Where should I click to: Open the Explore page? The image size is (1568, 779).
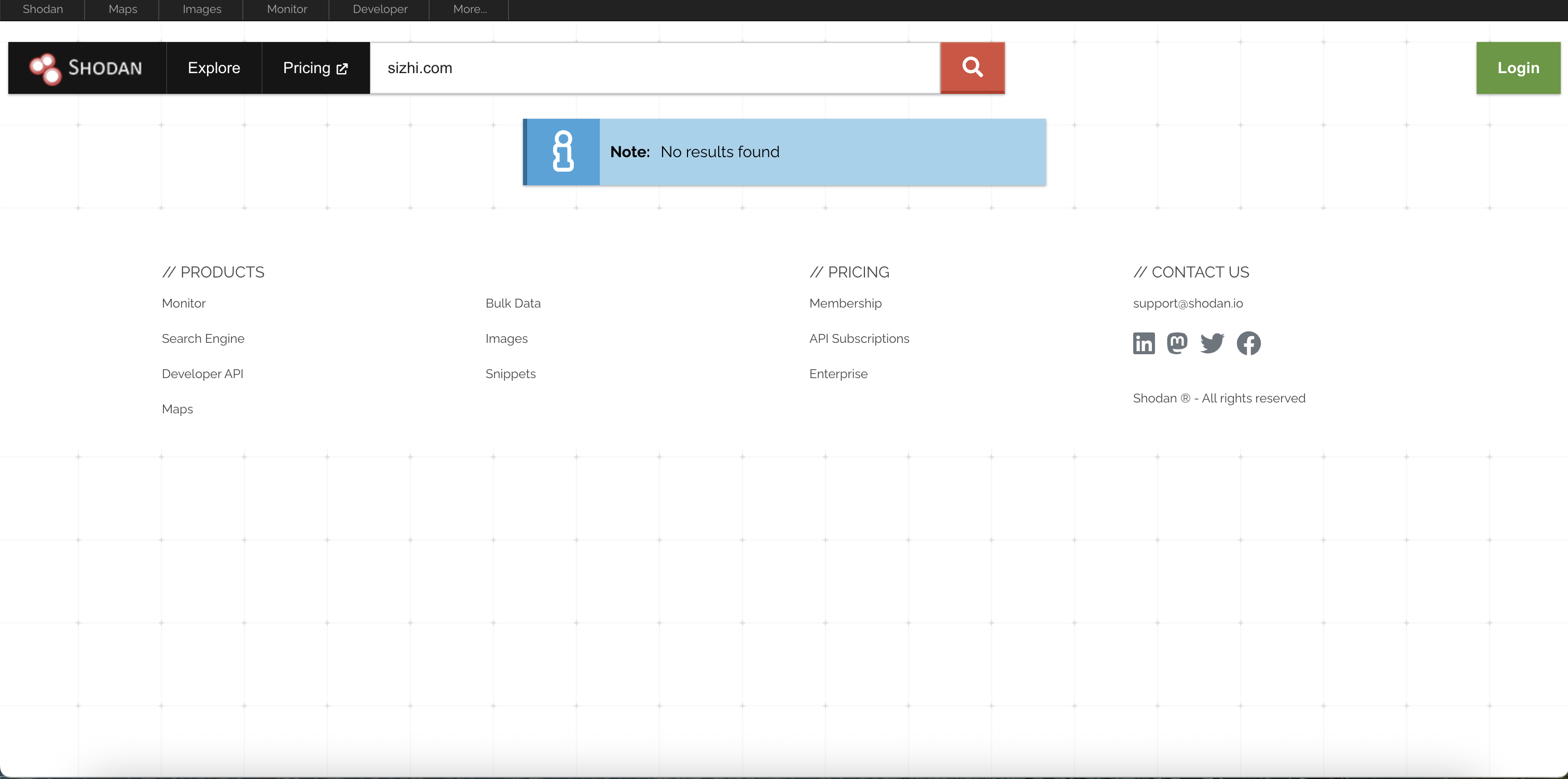coord(214,67)
